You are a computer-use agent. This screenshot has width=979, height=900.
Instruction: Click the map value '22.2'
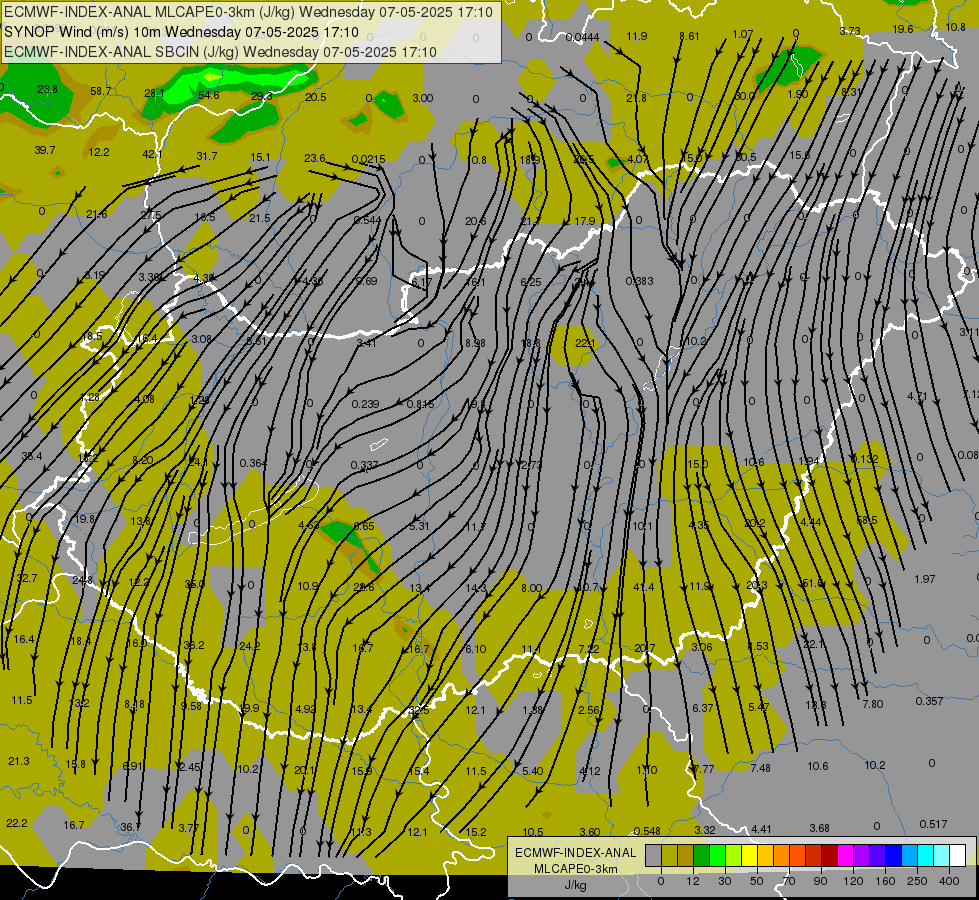(17, 823)
